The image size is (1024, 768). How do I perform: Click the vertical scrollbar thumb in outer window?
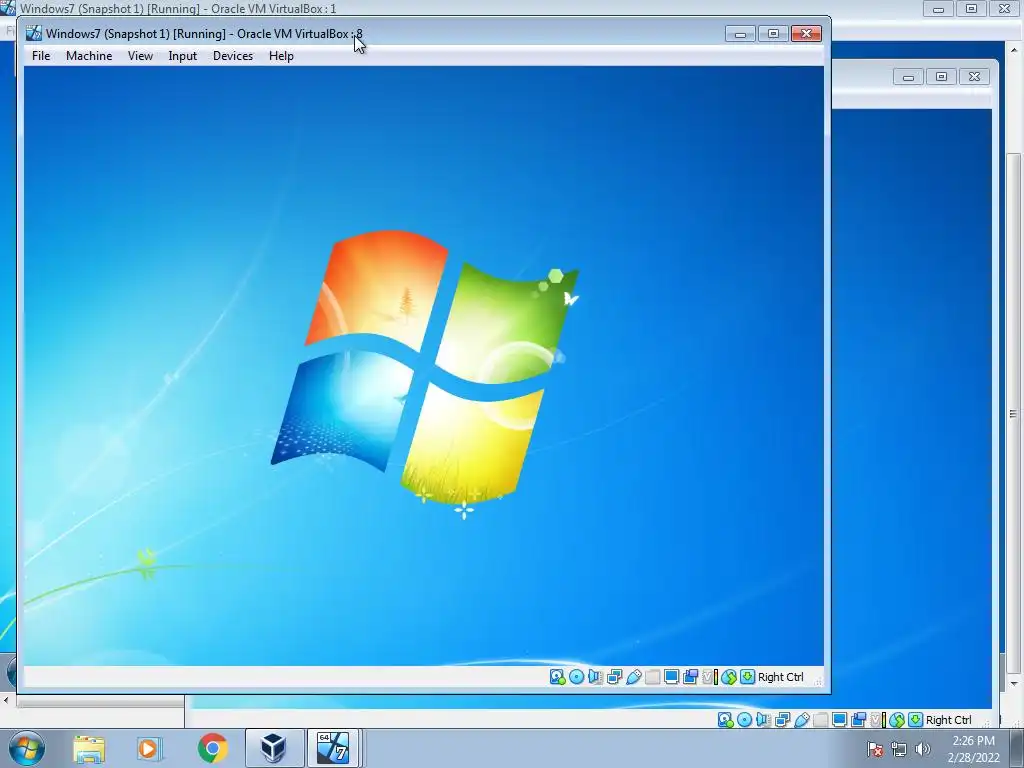1014,413
